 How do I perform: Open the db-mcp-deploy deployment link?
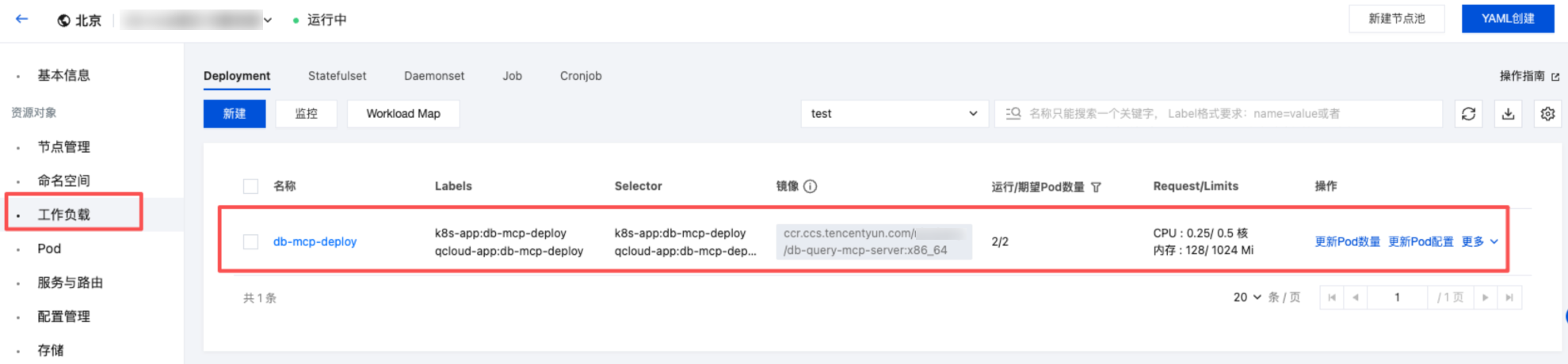click(315, 242)
